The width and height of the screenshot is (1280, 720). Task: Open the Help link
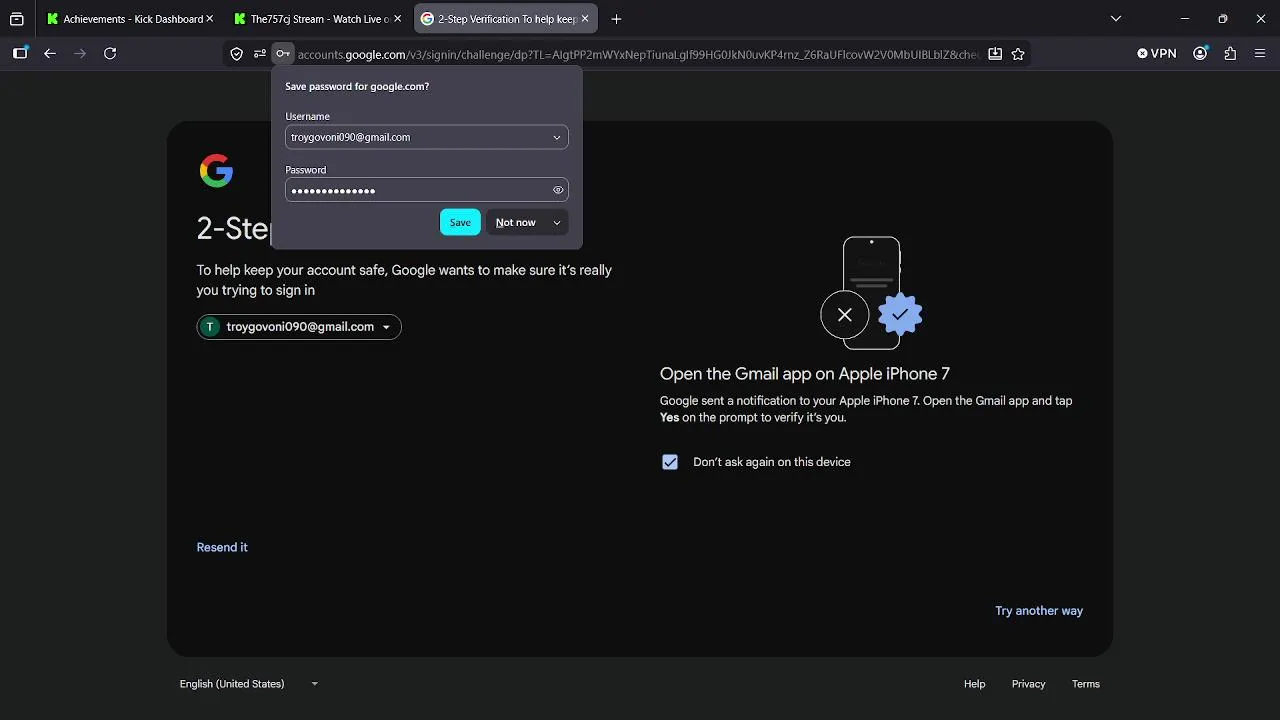pyautogui.click(x=974, y=684)
